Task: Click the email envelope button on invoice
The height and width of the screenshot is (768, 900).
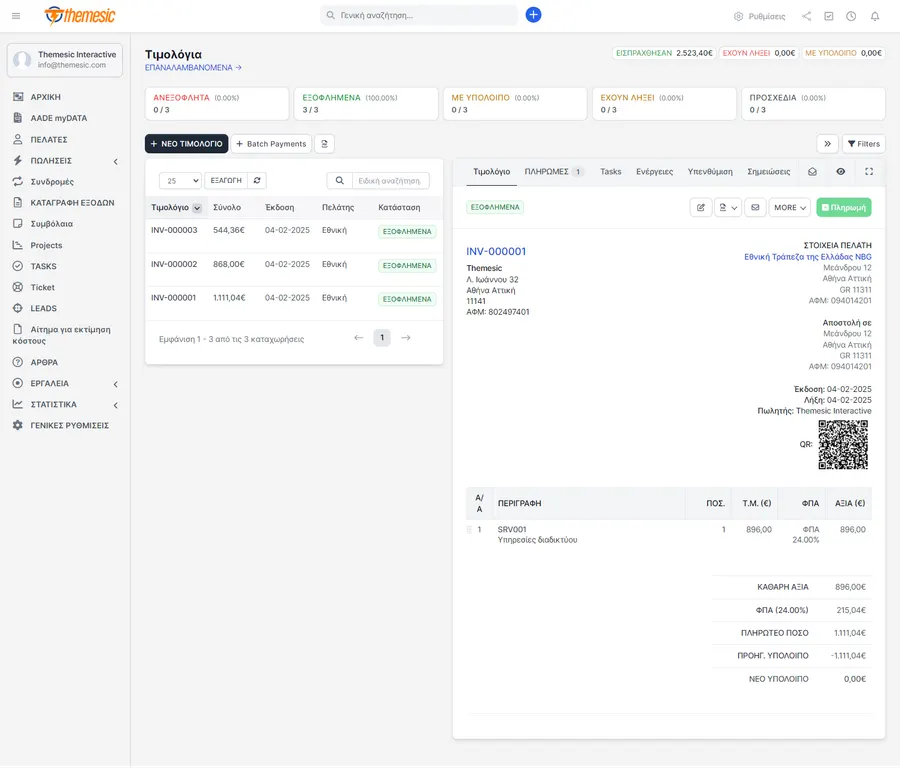Action: (x=755, y=207)
